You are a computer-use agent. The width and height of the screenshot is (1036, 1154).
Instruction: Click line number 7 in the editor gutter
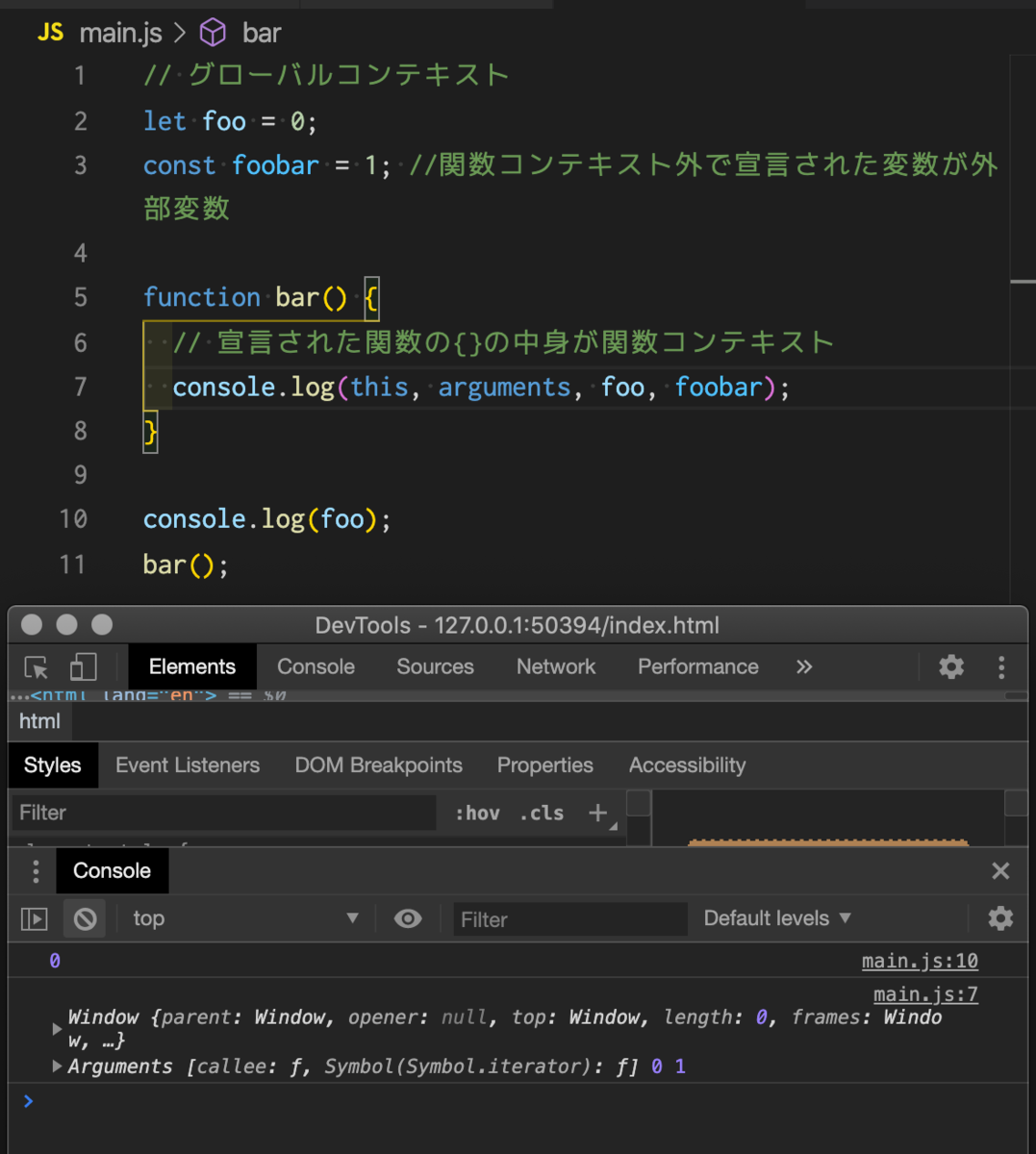81,387
